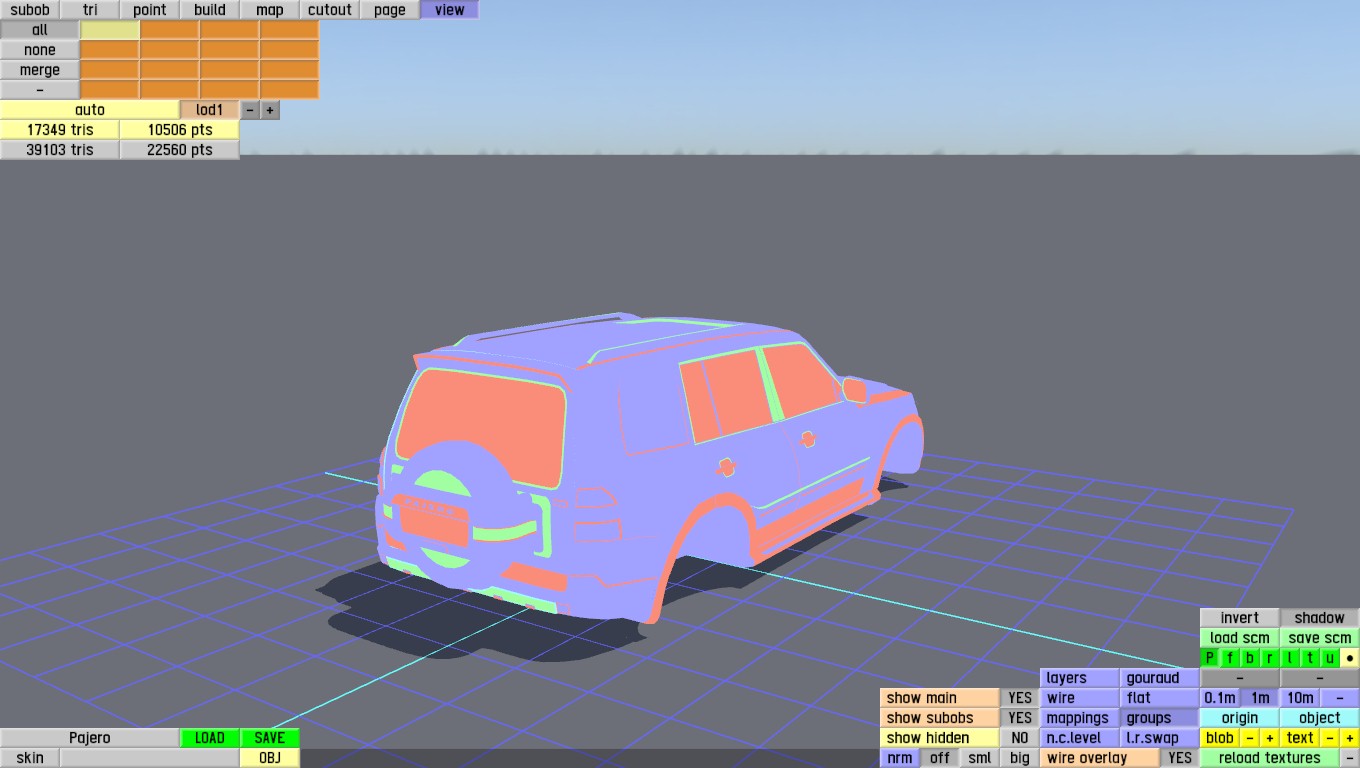Screen dimensions: 1360x768
Task: Open the tri tab
Action: (90, 10)
